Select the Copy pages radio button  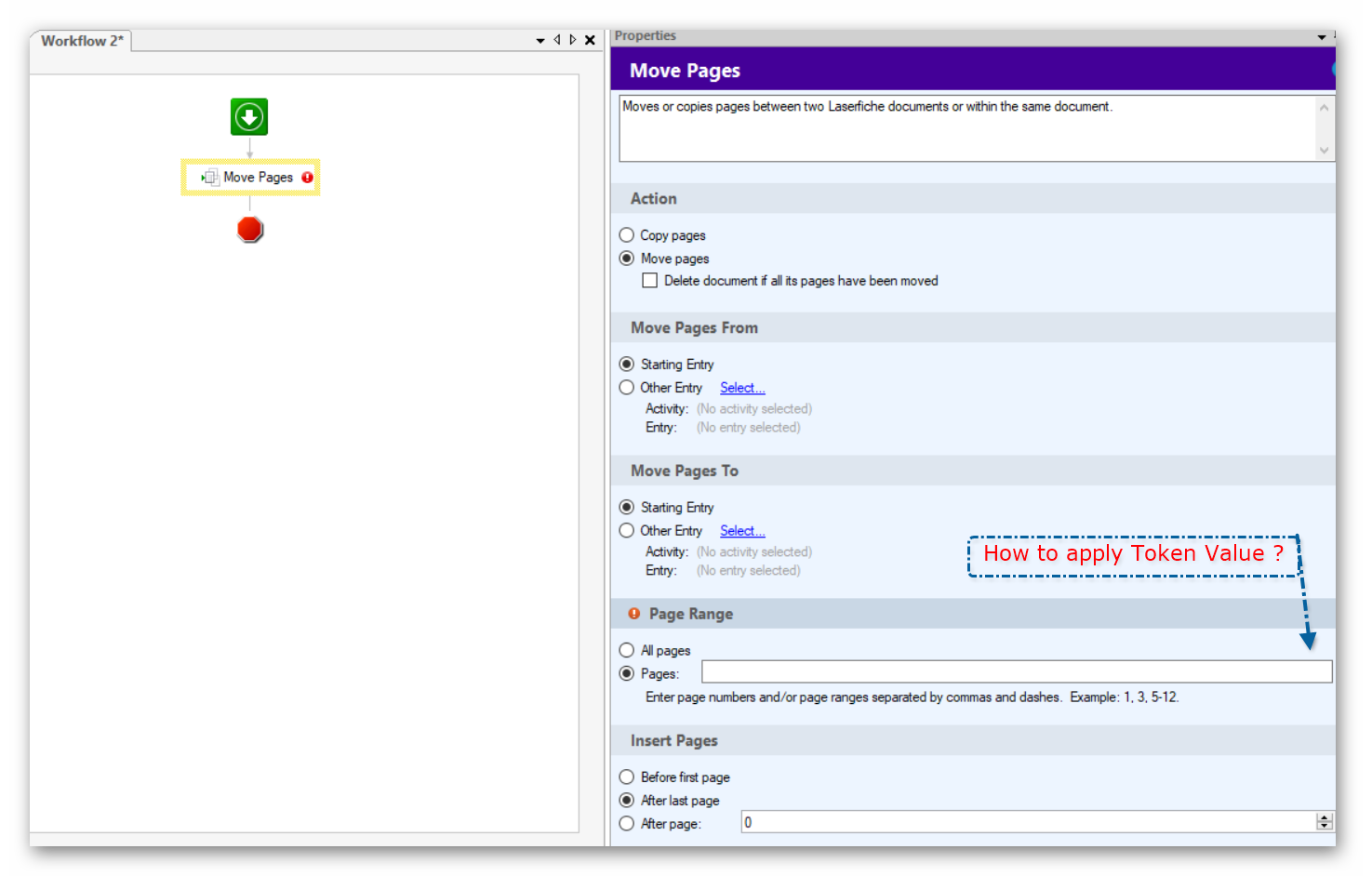coord(627,235)
